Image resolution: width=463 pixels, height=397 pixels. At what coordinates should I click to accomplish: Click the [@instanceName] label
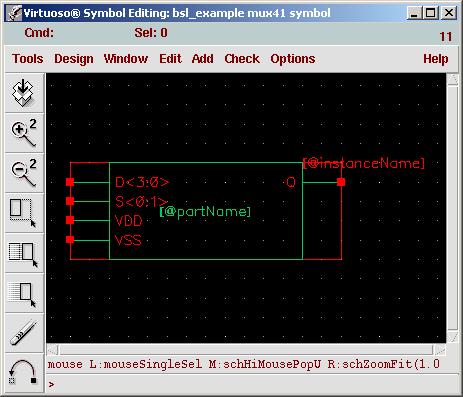[x=364, y=163]
